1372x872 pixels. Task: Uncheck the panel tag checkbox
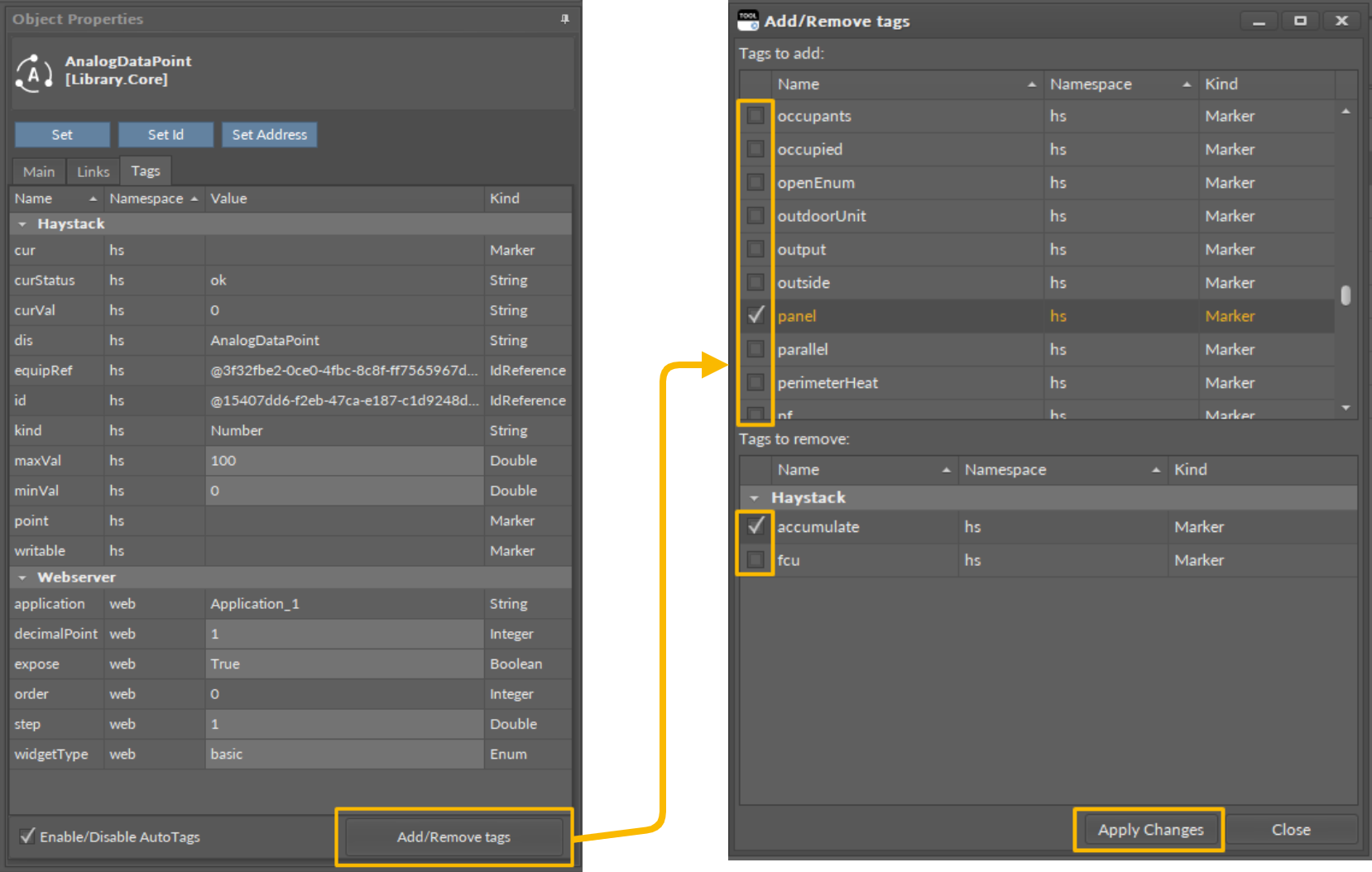(x=756, y=315)
